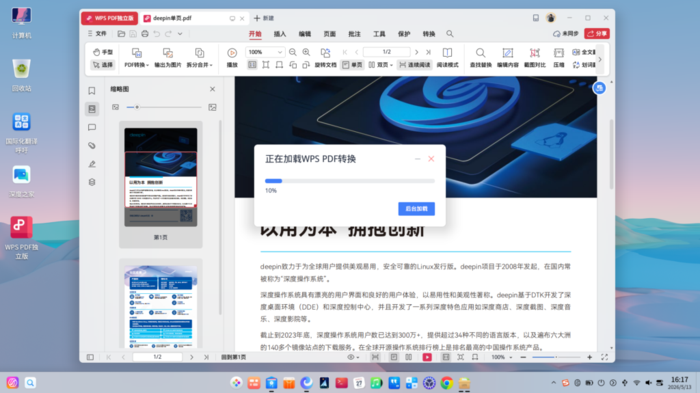The height and width of the screenshot is (393, 700).
Task: Open the 文件 menu
Action: (x=97, y=33)
